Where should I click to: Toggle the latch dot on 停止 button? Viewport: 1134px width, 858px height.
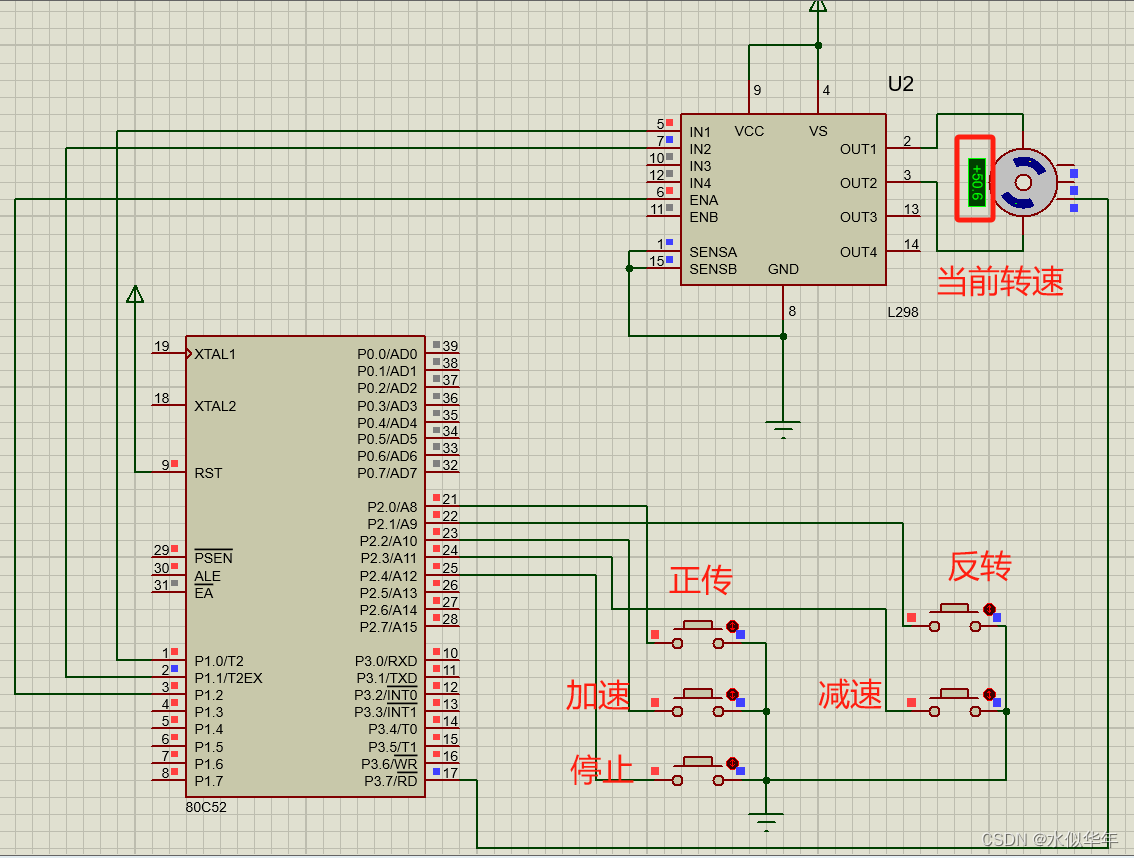(x=732, y=763)
